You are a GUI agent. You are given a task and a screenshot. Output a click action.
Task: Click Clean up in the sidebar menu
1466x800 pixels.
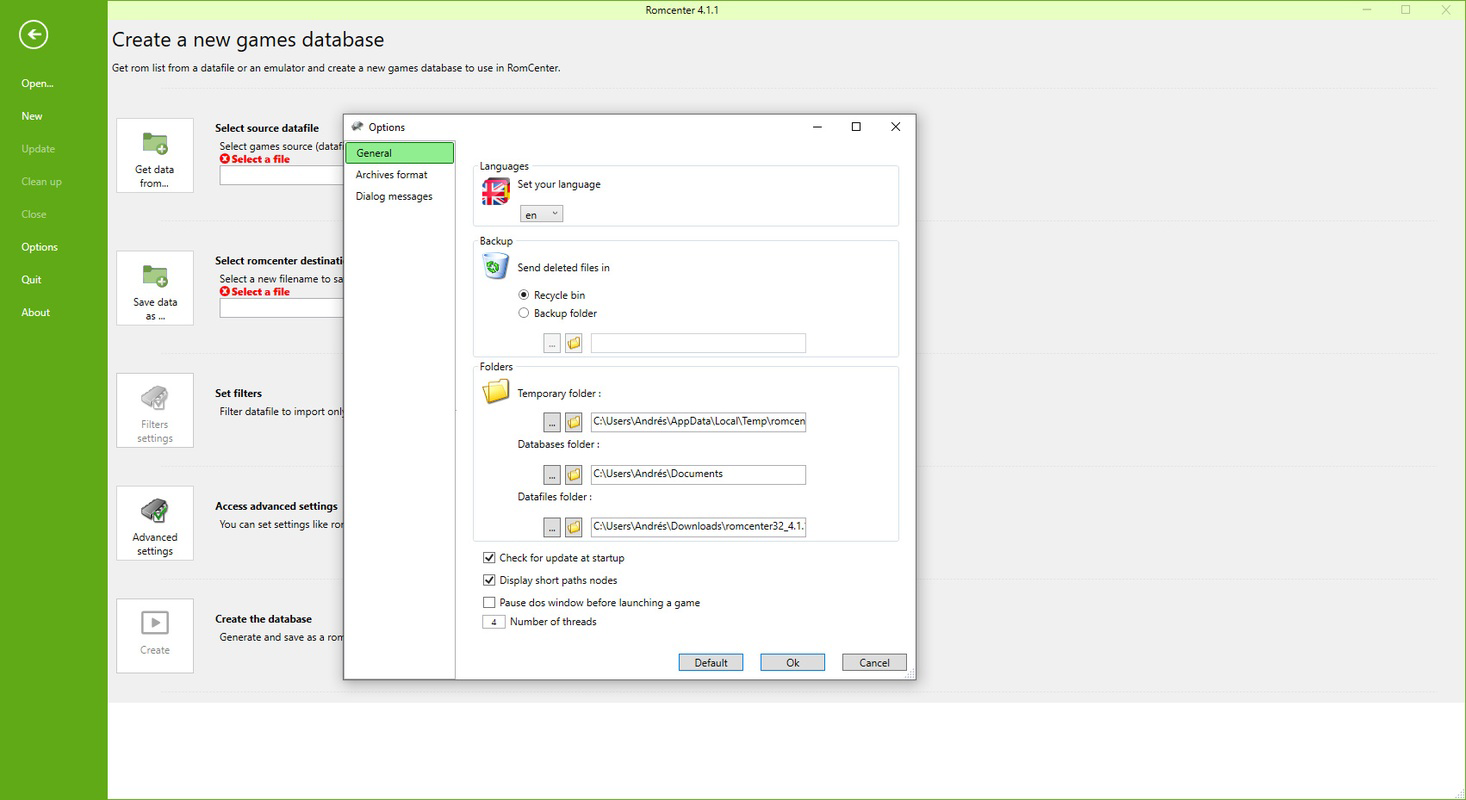point(41,182)
